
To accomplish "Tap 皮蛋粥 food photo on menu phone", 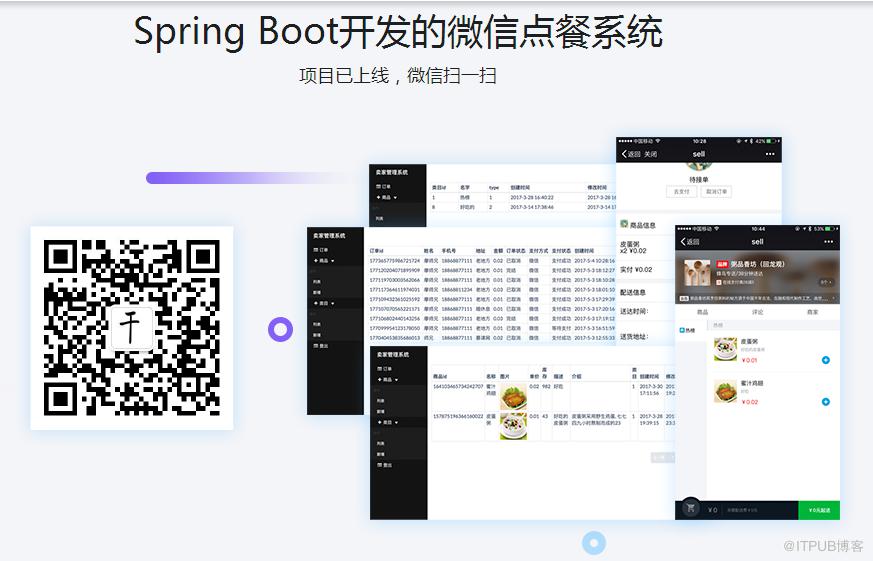I will click(725, 350).
